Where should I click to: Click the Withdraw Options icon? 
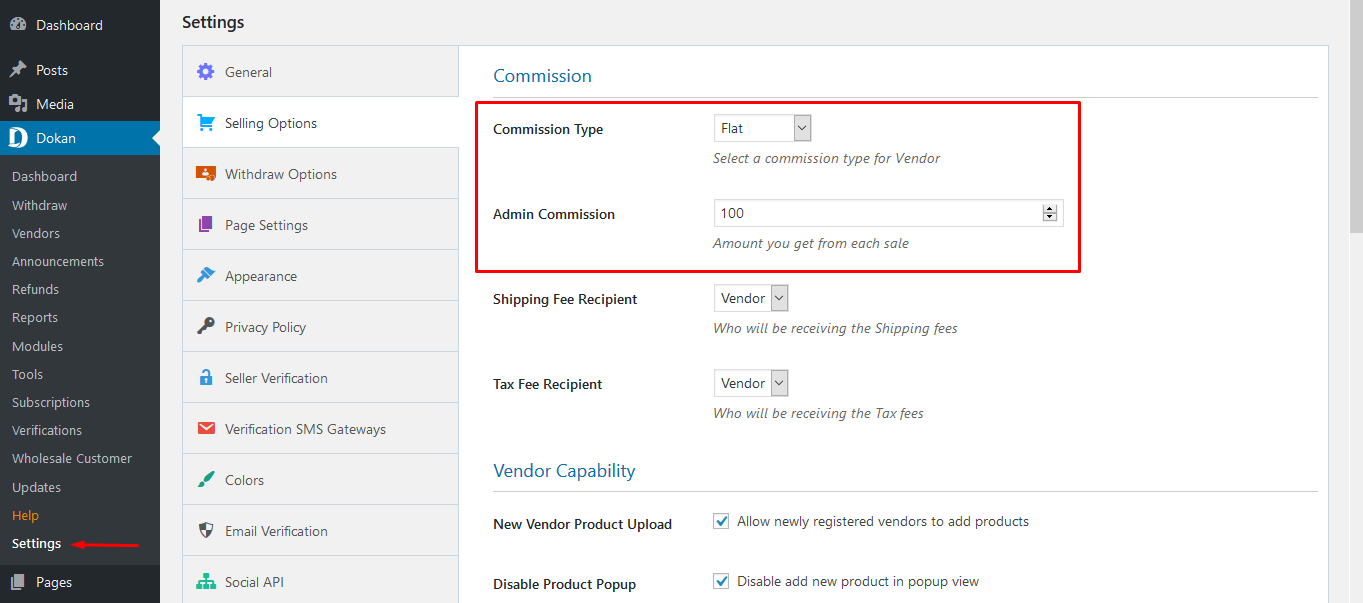(206, 174)
